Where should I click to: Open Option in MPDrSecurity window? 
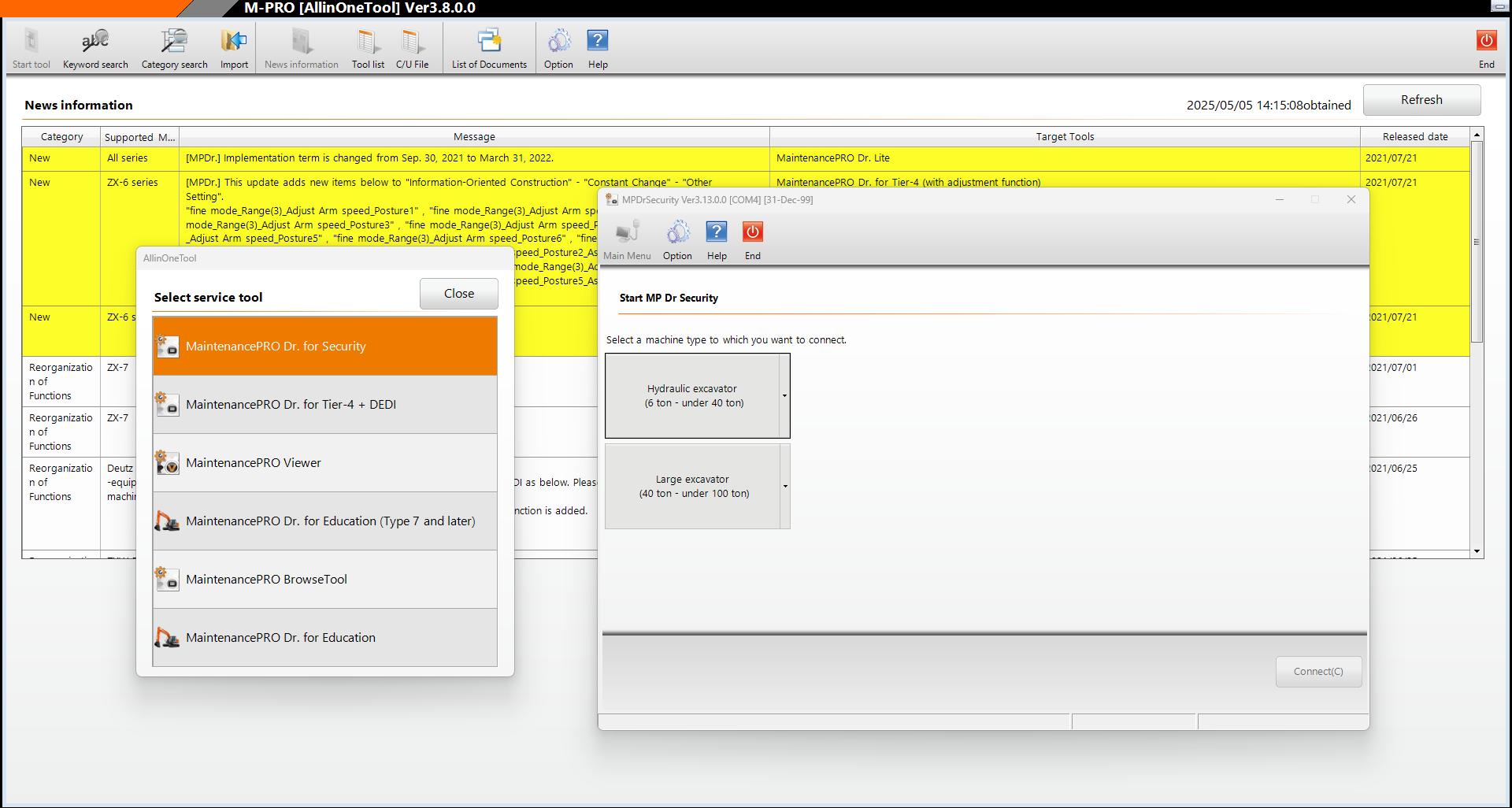(677, 240)
